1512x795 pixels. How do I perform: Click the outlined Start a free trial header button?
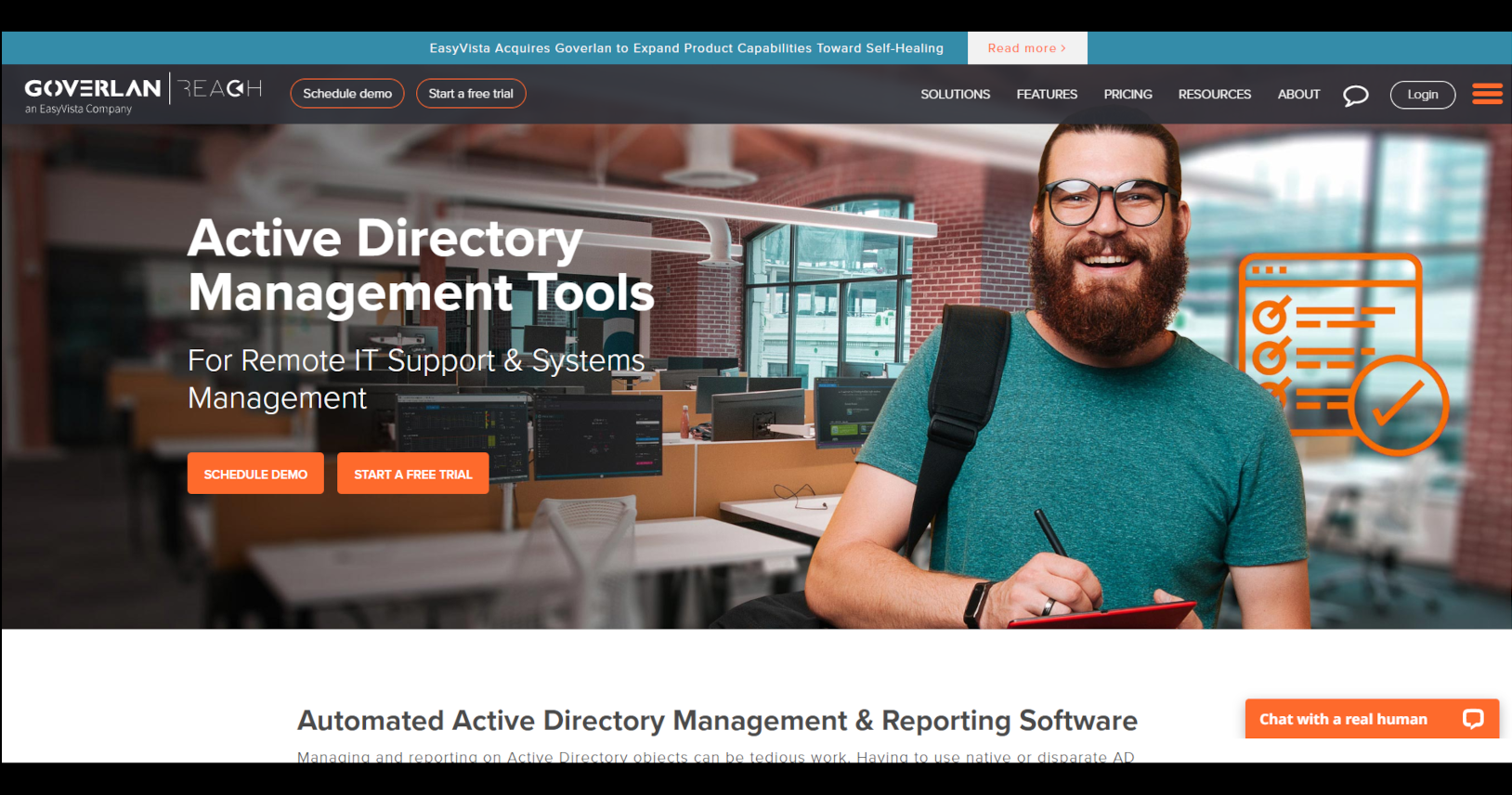471,94
